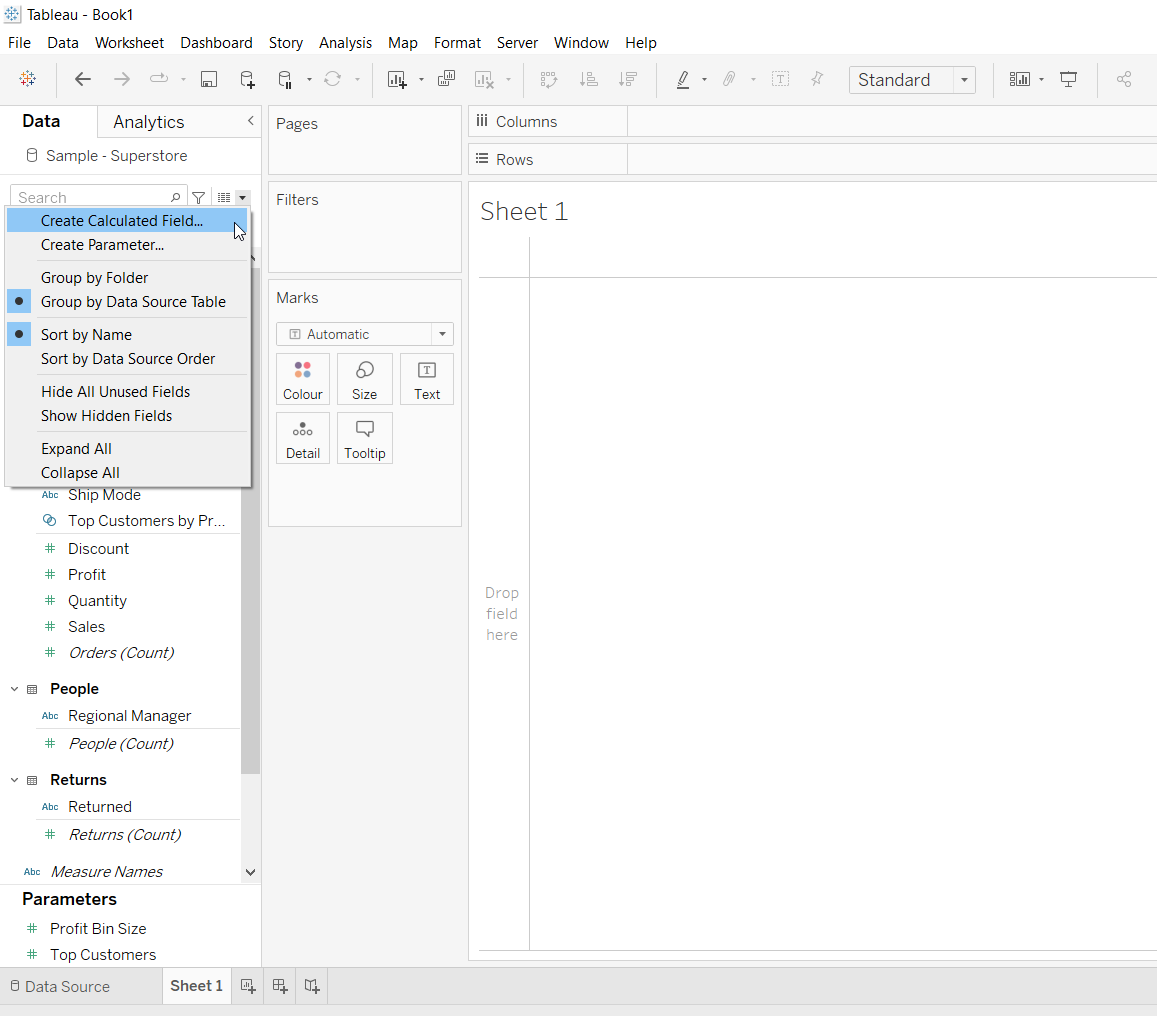Click the Undo back arrow
Screen dimensions: 1157x1016
83,80
